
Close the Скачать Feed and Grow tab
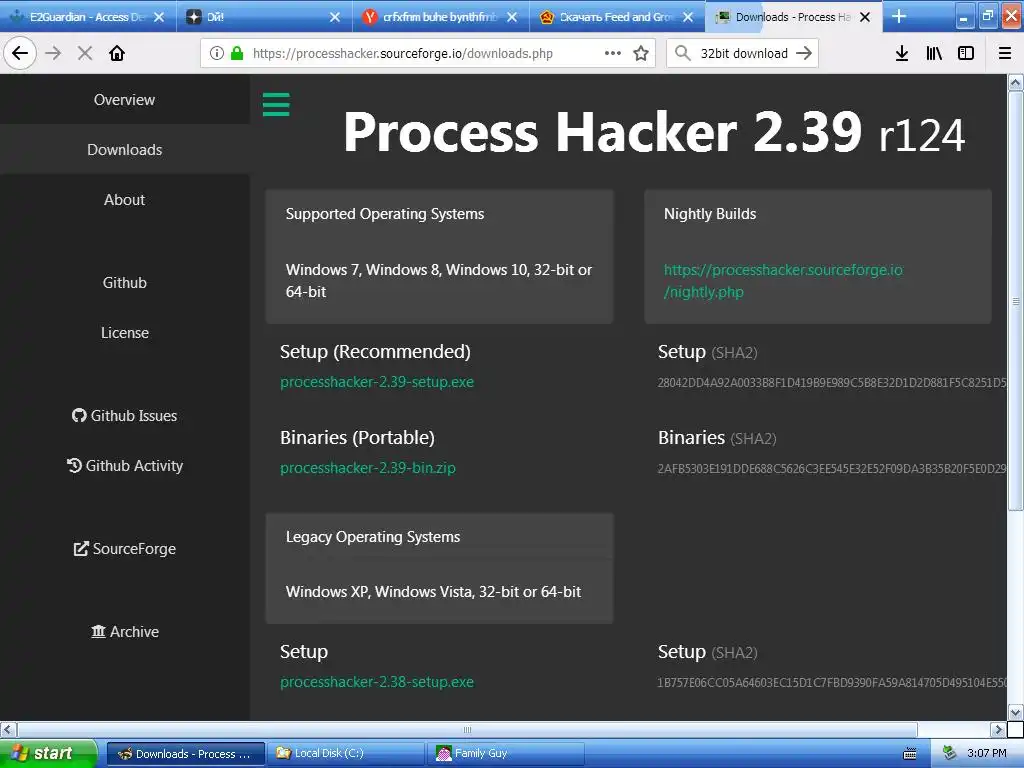point(688,17)
